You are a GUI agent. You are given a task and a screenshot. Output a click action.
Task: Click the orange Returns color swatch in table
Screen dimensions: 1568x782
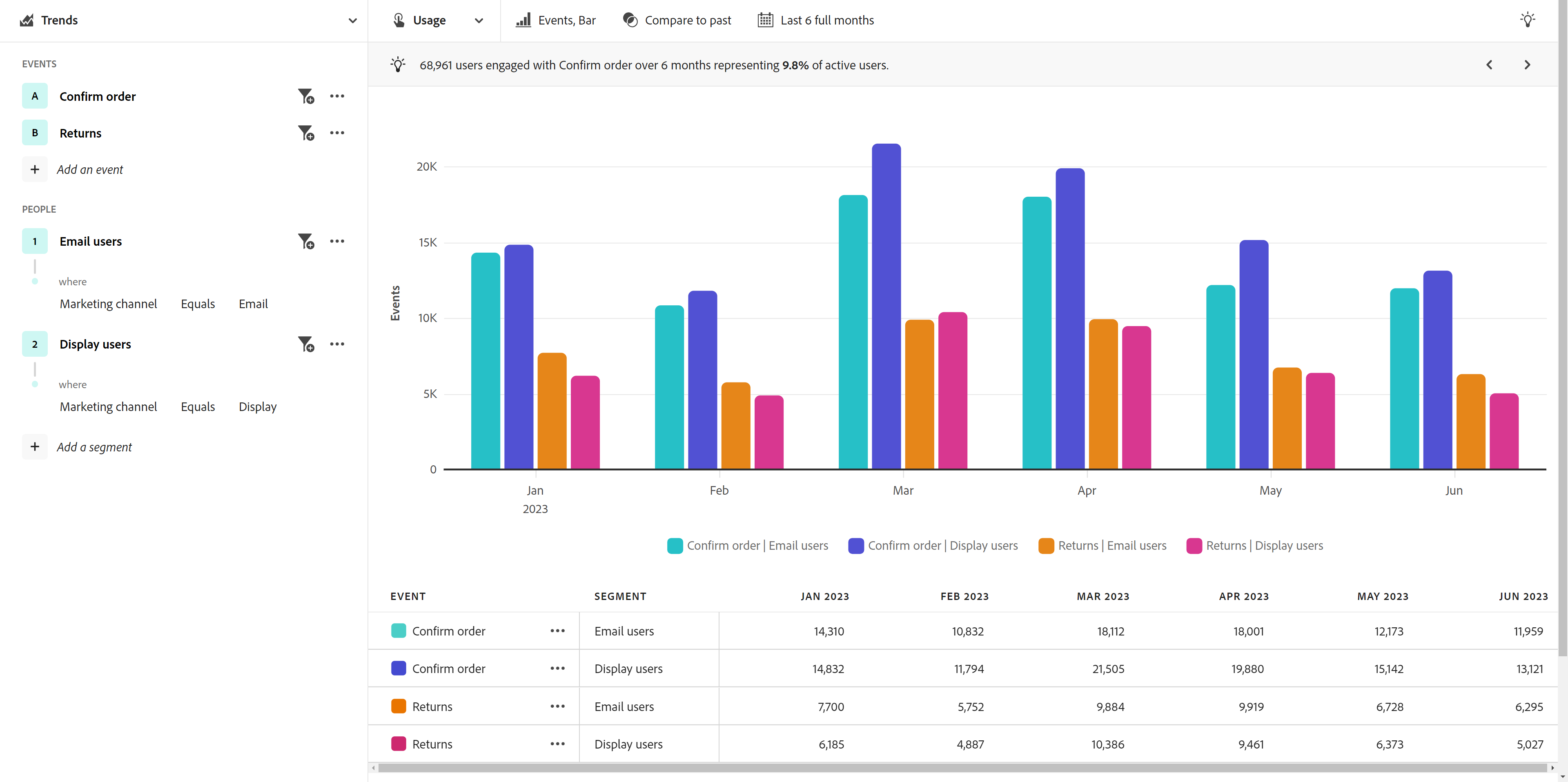tap(398, 706)
